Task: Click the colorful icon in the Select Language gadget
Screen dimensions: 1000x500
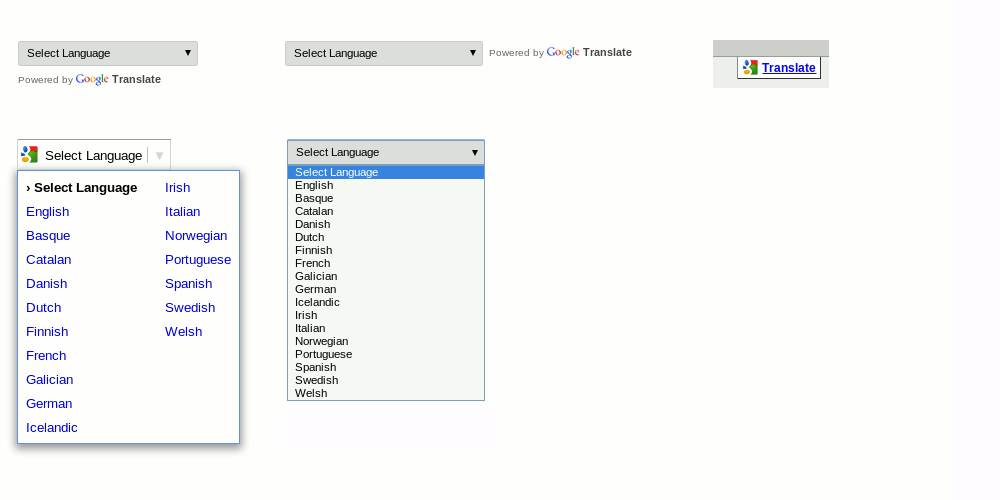Action: (30, 155)
